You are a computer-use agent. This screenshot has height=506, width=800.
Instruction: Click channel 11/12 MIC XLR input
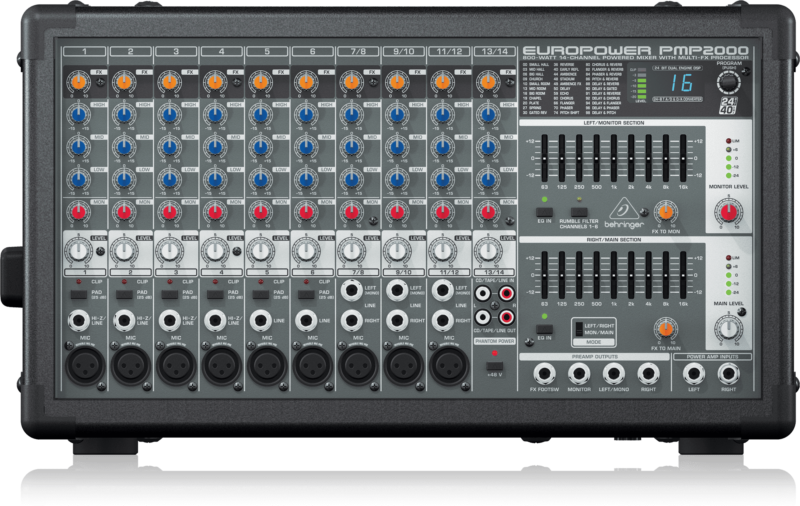(x=449, y=365)
